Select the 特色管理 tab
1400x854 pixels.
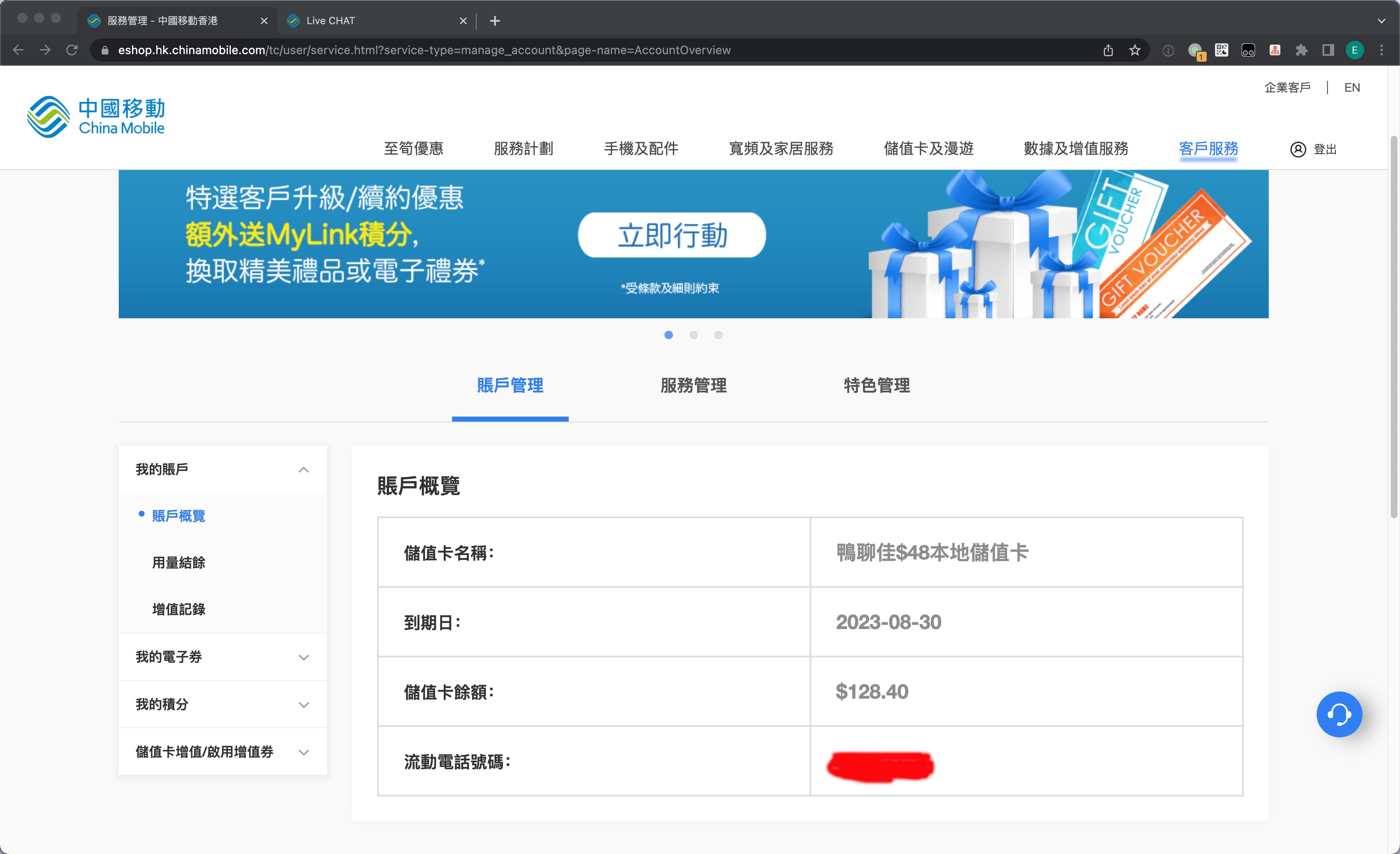pos(877,386)
